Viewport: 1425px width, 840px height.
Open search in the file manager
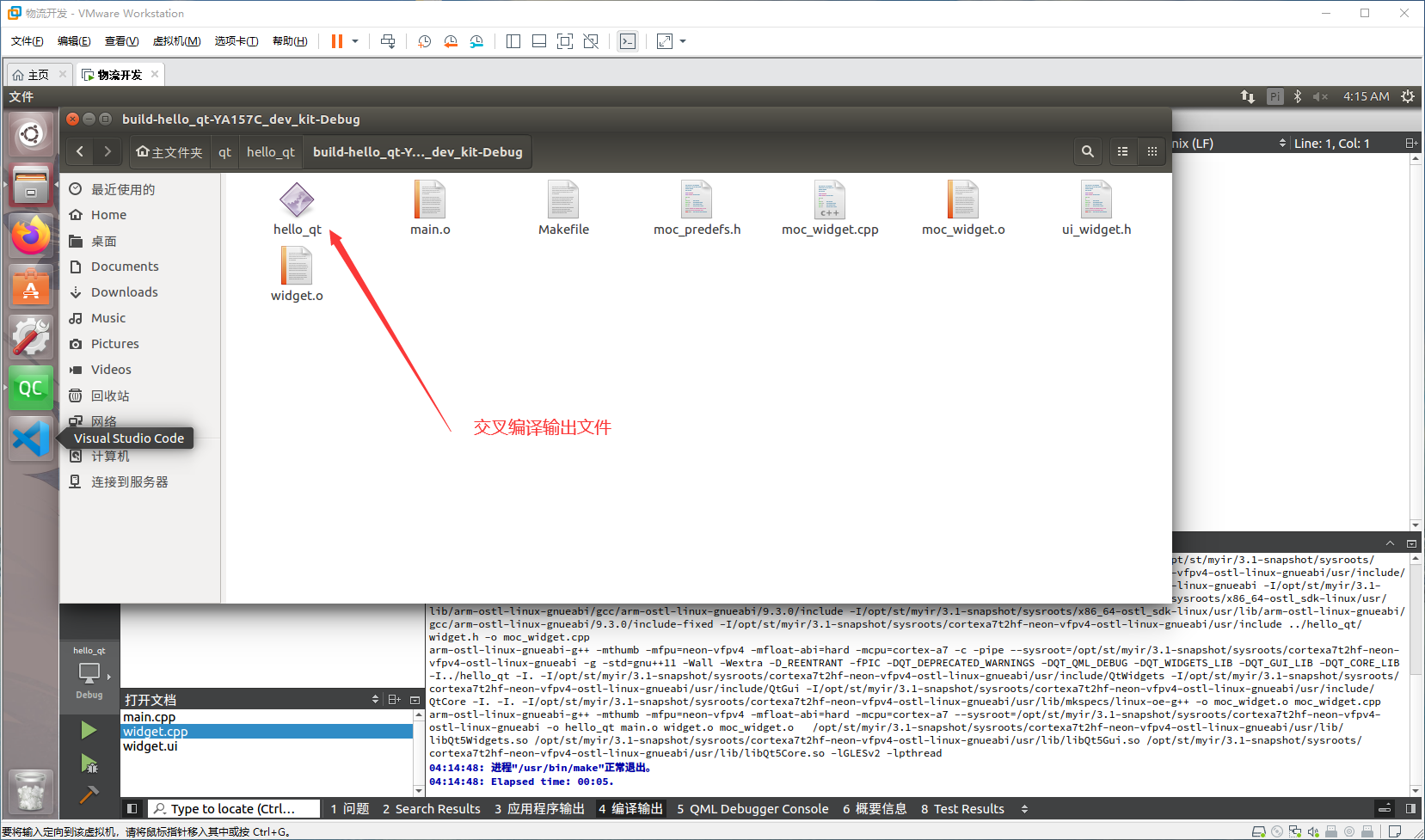point(1088,151)
